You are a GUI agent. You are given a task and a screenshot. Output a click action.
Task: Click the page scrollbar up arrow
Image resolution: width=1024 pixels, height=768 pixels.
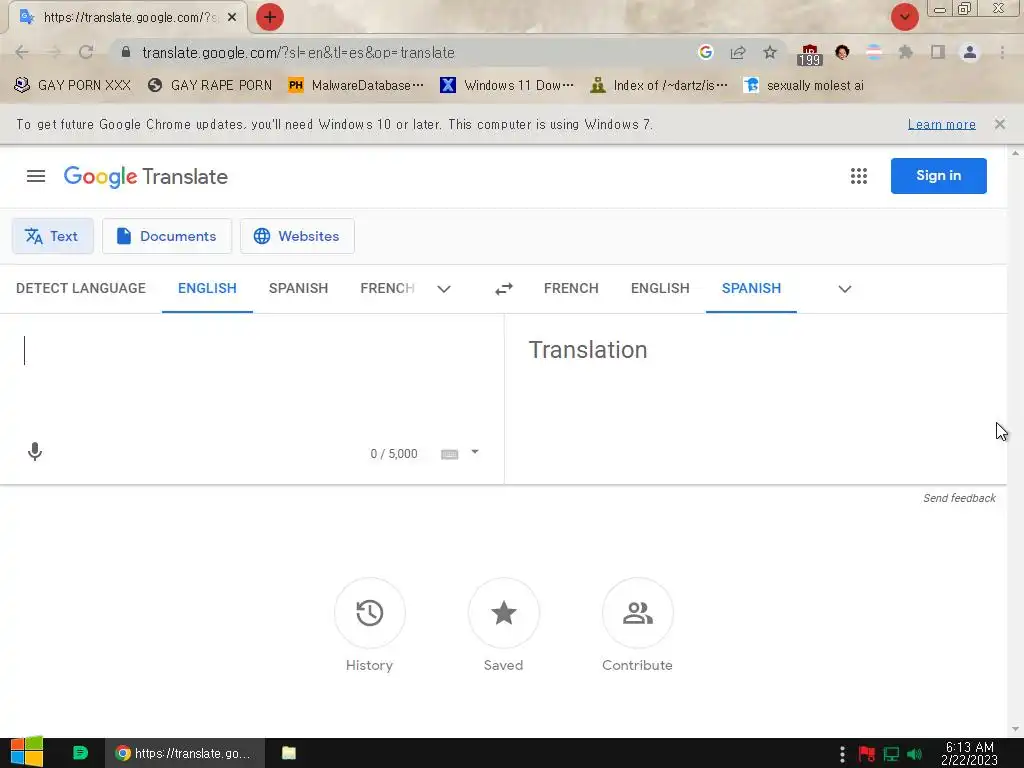pyautogui.click(x=1015, y=153)
